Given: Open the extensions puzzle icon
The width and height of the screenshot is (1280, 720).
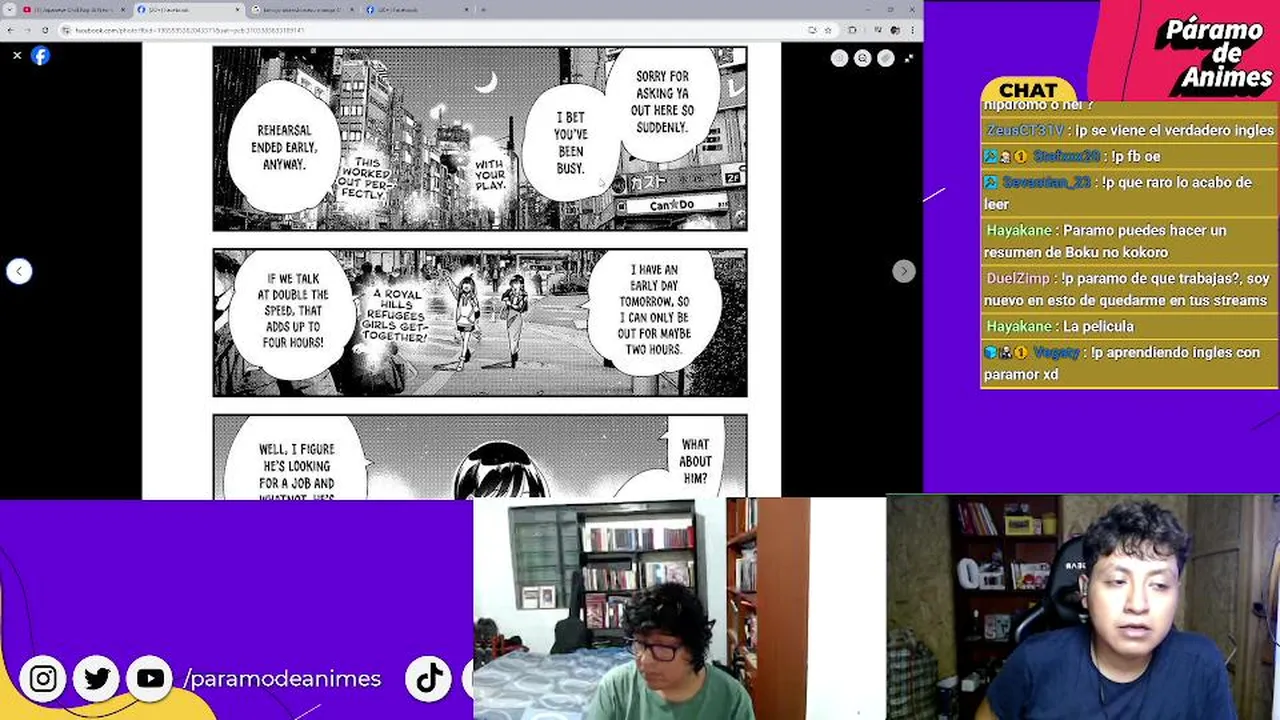Looking at the screenshot, I should click(x=853, y=30).
